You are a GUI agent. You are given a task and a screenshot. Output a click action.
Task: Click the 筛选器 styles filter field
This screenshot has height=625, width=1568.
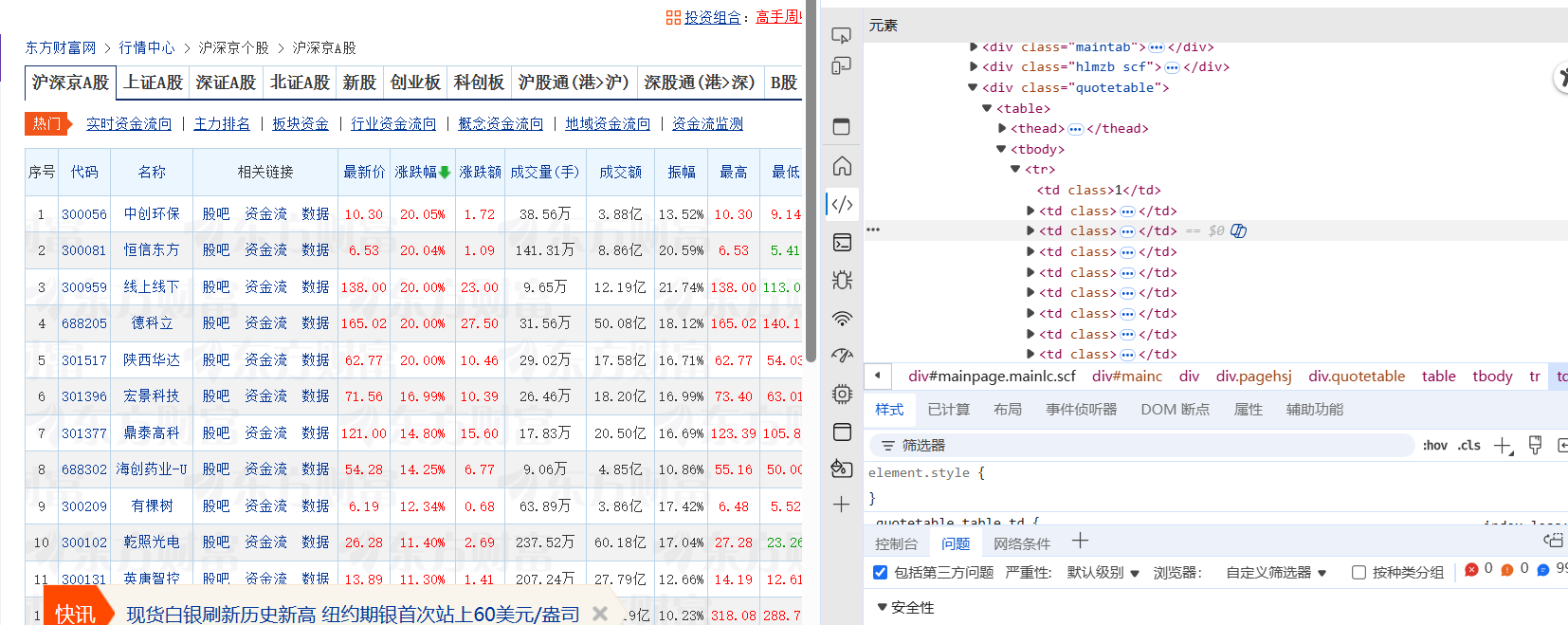[1141, 445]
